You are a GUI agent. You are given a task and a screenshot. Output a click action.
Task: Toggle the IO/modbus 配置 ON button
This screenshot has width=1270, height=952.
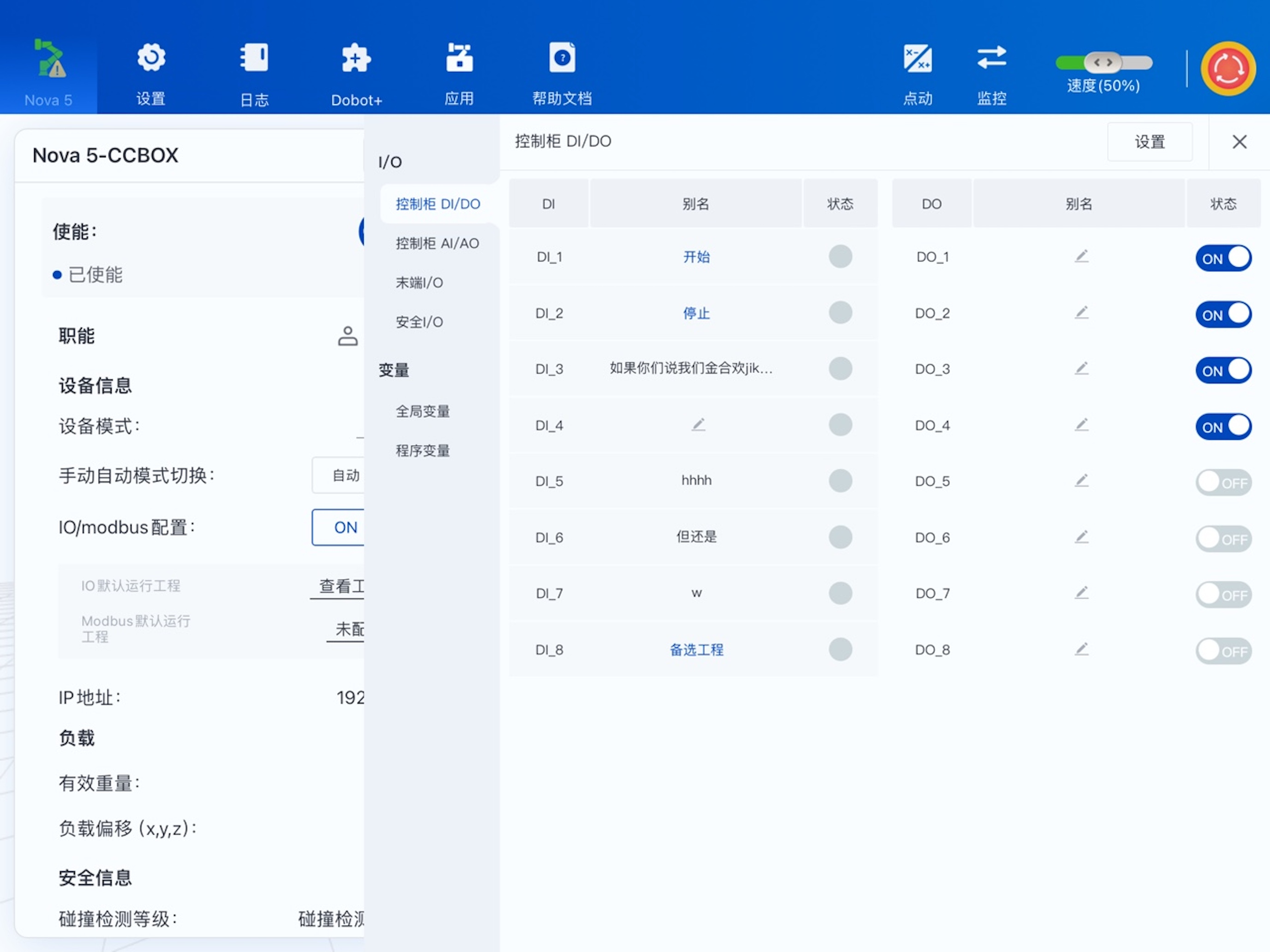[x=339, y=527]
